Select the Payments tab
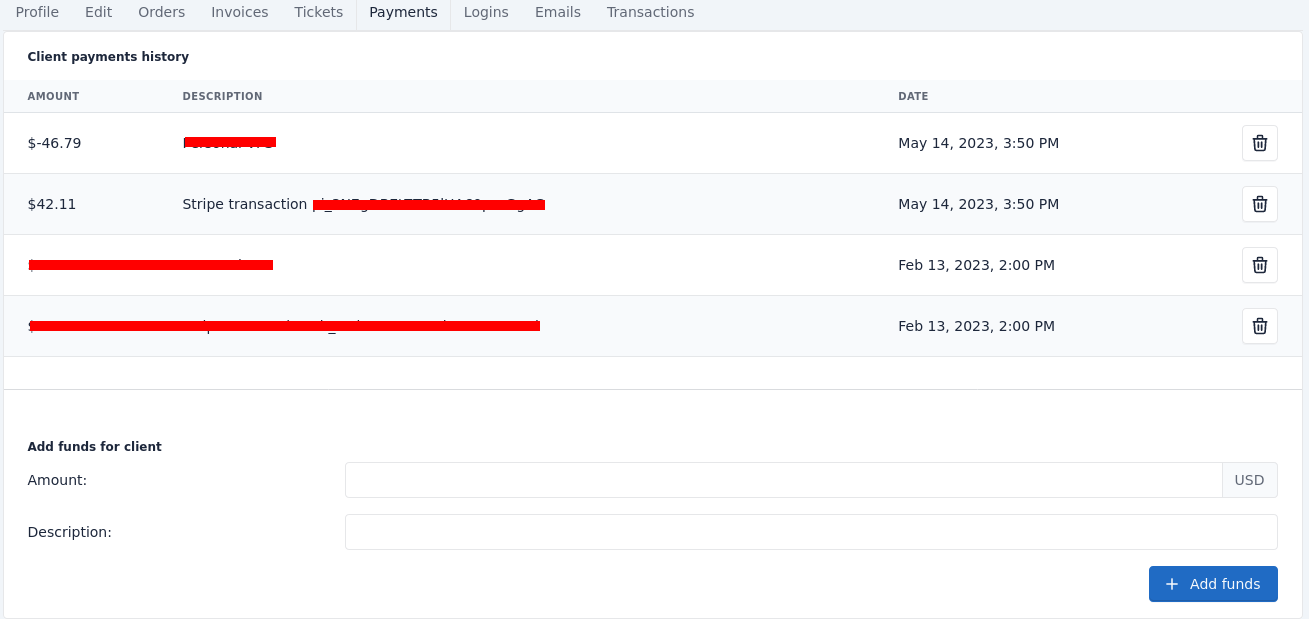This screenshot has height=619, width=1309. 403,12
